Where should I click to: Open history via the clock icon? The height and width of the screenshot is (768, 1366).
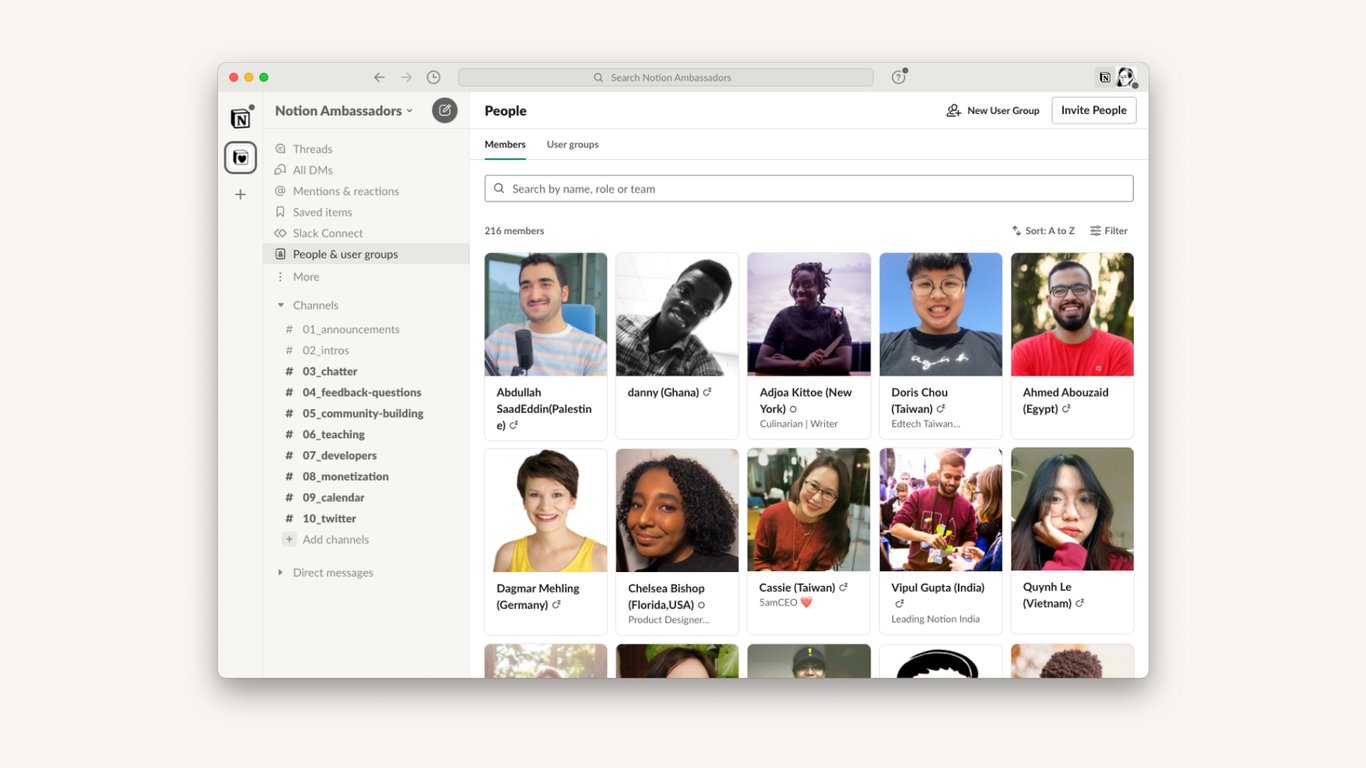click(x=433, y=76)
